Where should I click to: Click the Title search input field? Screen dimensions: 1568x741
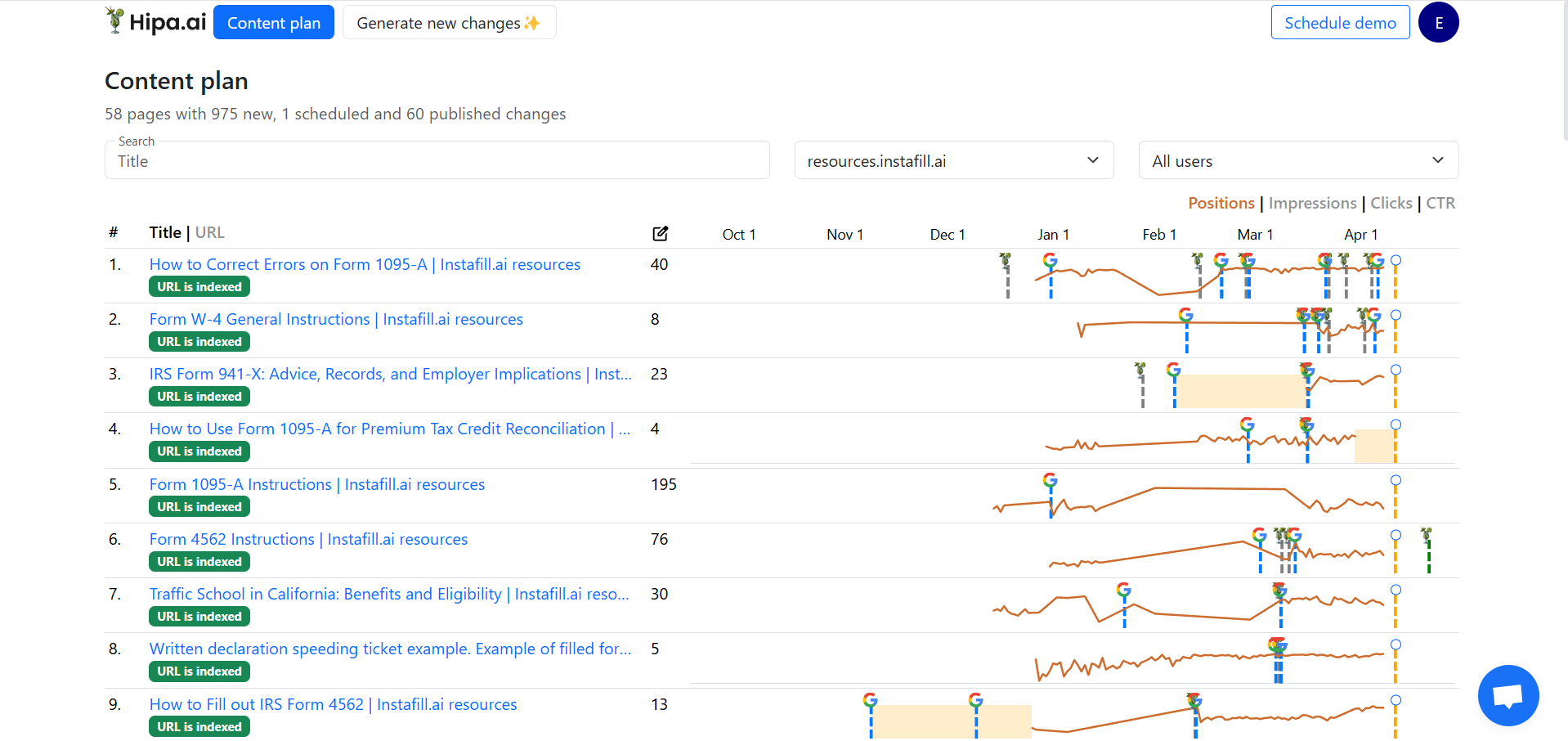pos(437,161)
